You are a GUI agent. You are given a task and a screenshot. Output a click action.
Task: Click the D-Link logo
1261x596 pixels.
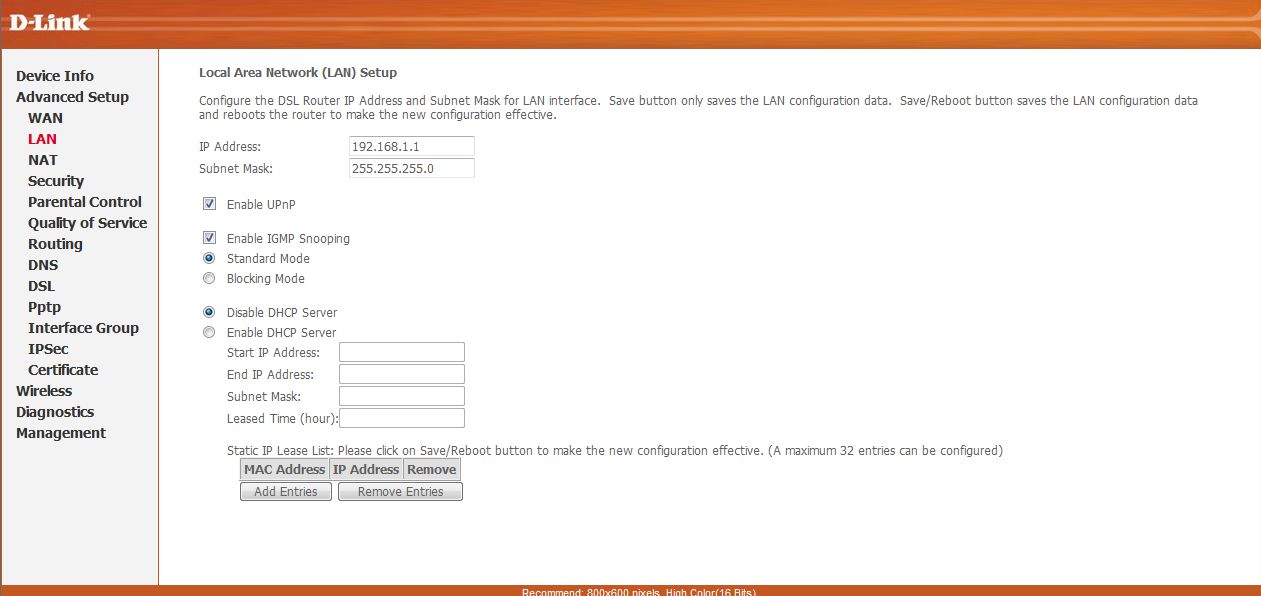coord(50,21)
